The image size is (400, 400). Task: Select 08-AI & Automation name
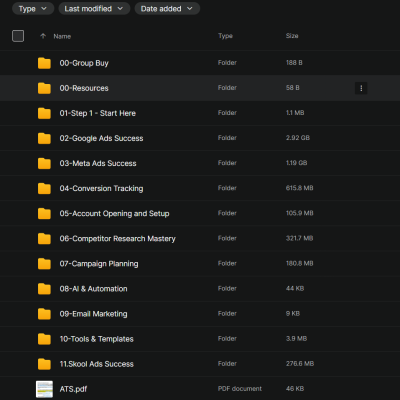click(93, 289)
